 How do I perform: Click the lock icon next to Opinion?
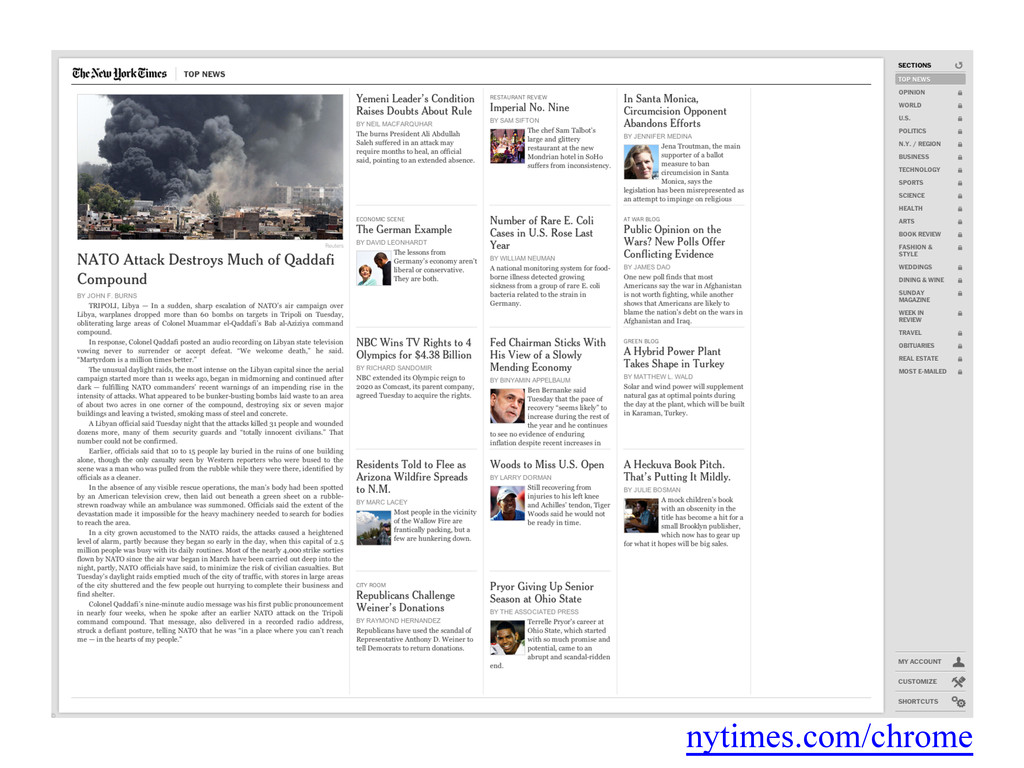[960, 93]
